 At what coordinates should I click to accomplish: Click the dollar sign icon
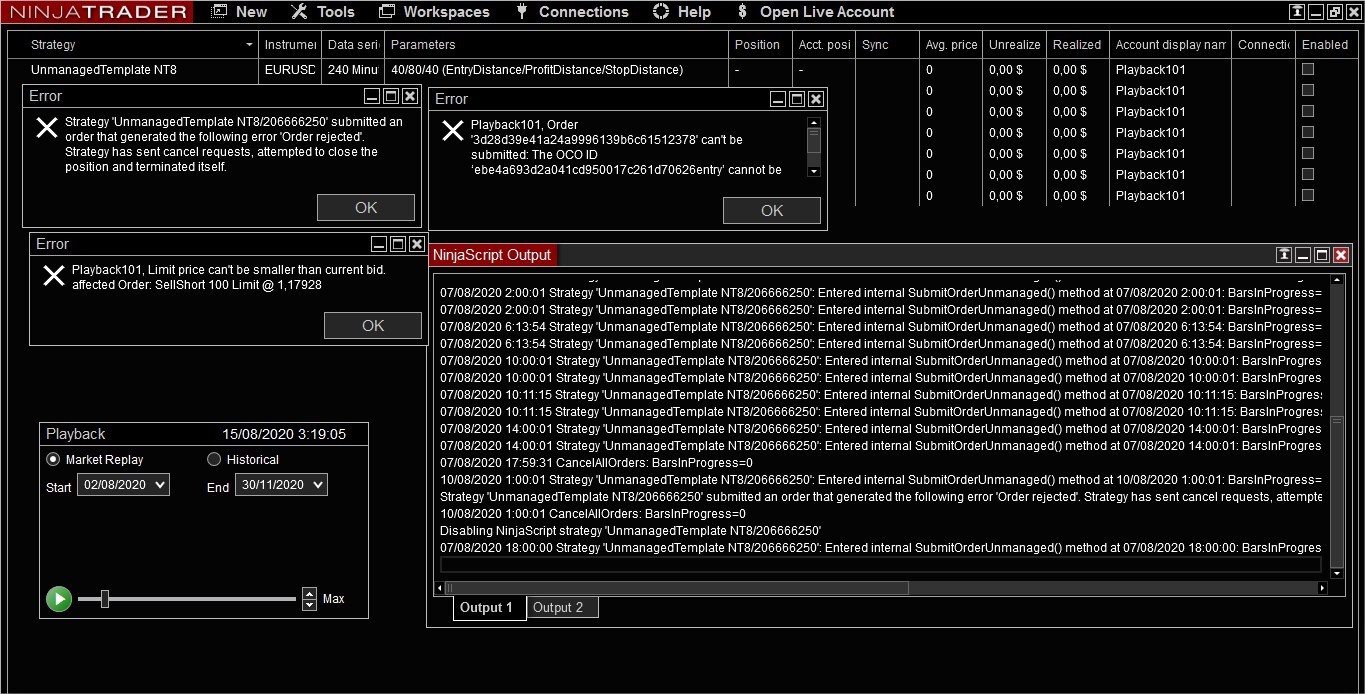[x=742, y=12]
